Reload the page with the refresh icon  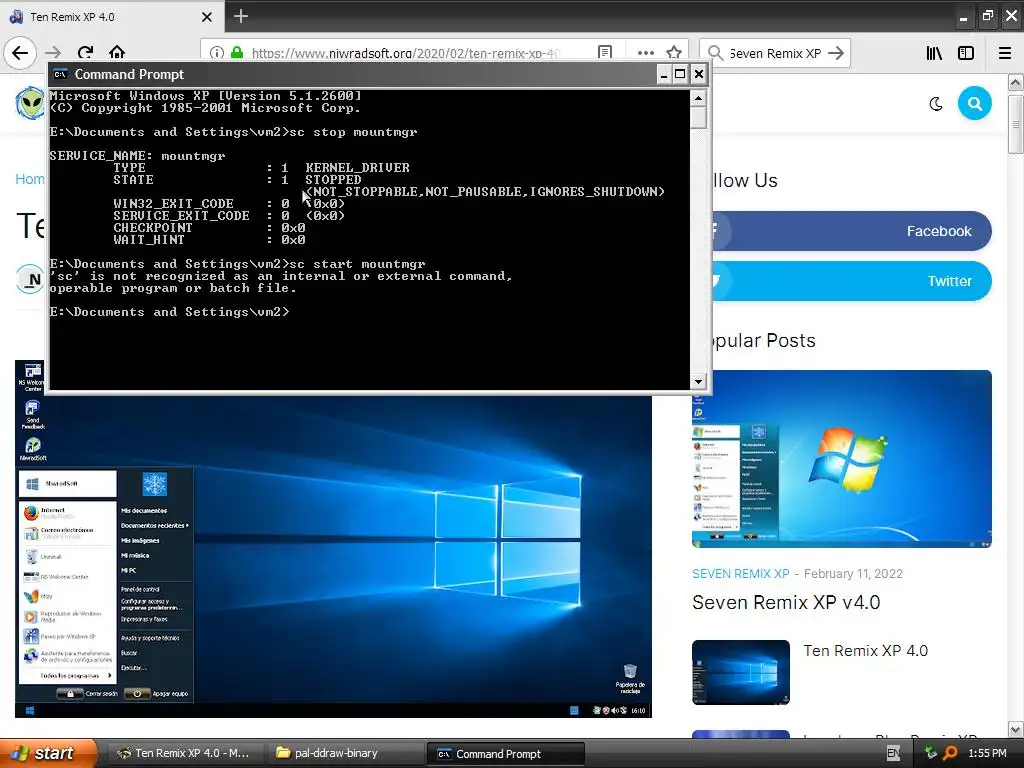point(86,53)
